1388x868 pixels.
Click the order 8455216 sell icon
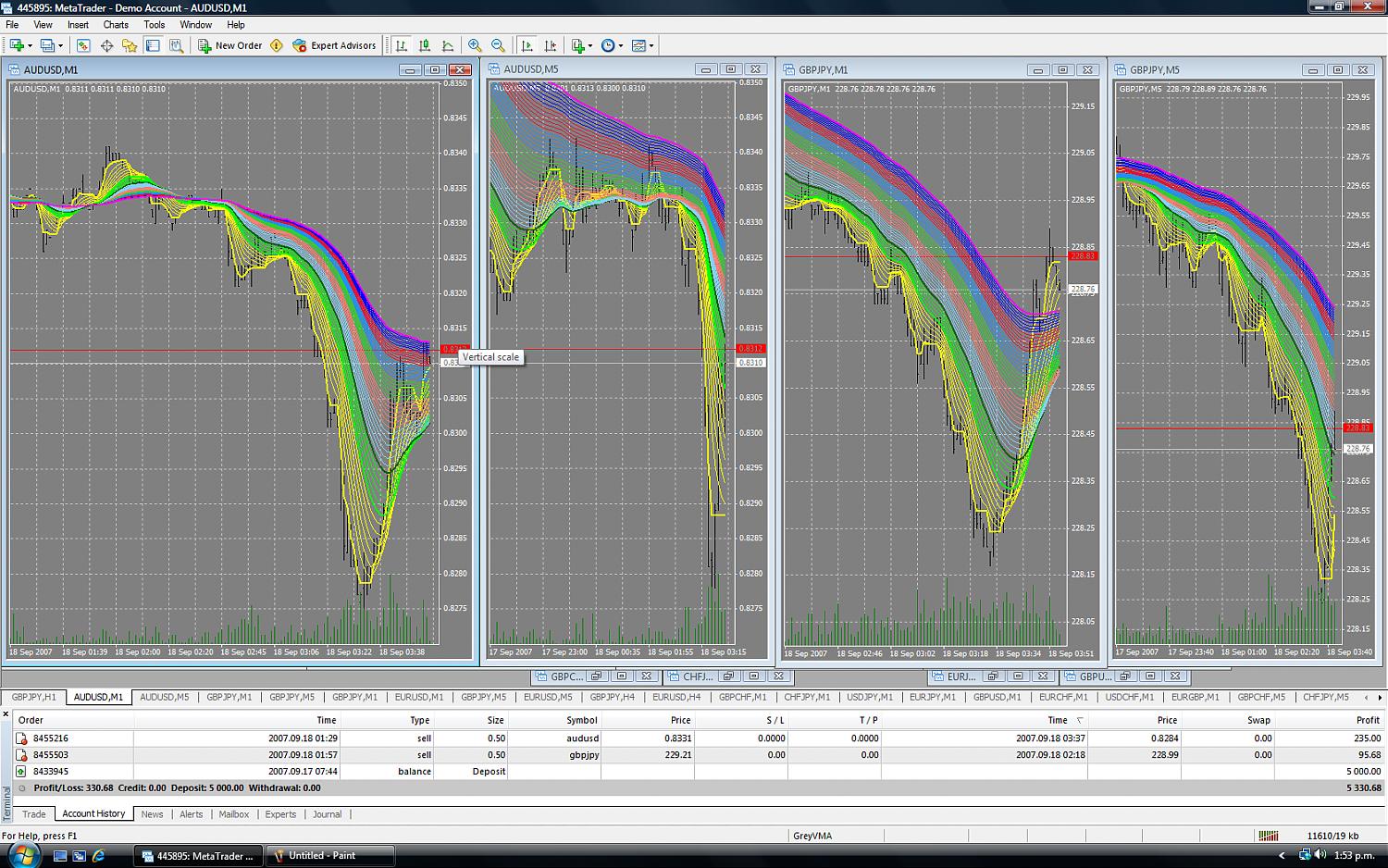click(21, 738)
